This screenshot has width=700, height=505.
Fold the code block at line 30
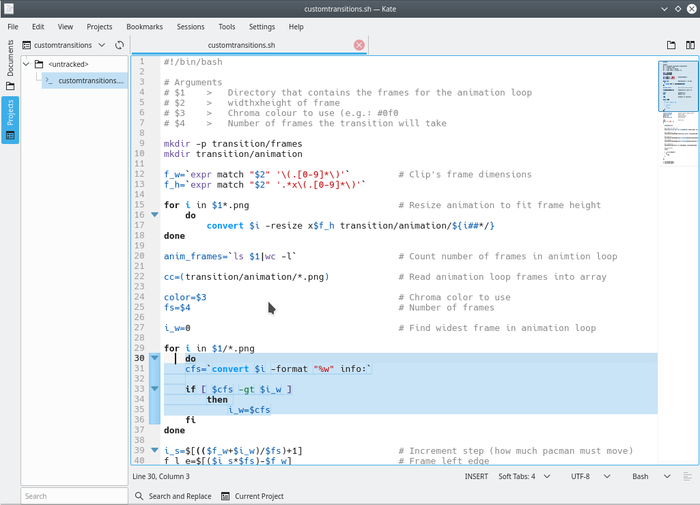tap(154, 358)
